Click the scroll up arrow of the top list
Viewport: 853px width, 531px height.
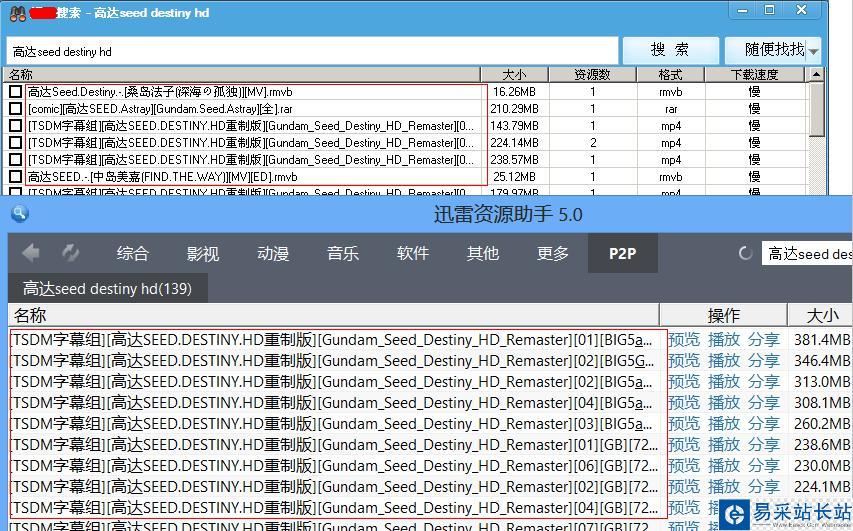(x=816, y=75)
